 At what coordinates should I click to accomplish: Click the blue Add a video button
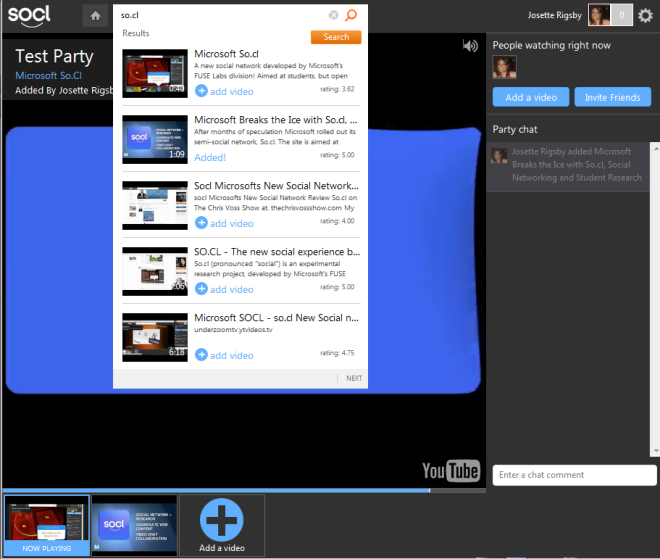[531, 97]
